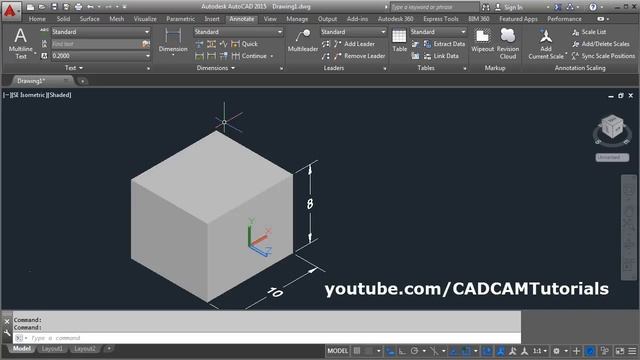Open the annotation scale 1:1 dropdown

540,351
